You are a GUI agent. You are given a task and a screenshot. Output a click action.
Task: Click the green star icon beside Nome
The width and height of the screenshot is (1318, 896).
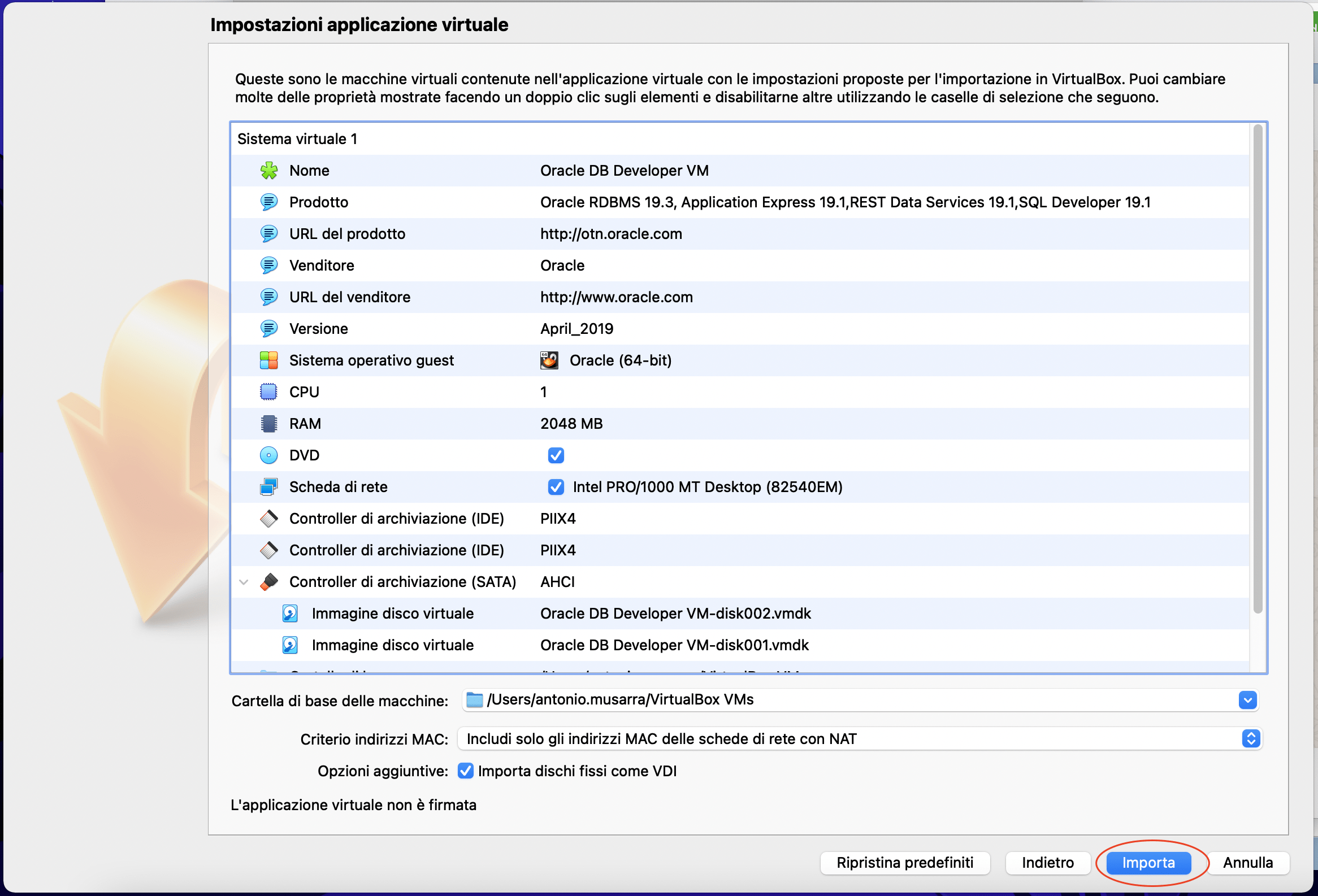coord(269,171)
